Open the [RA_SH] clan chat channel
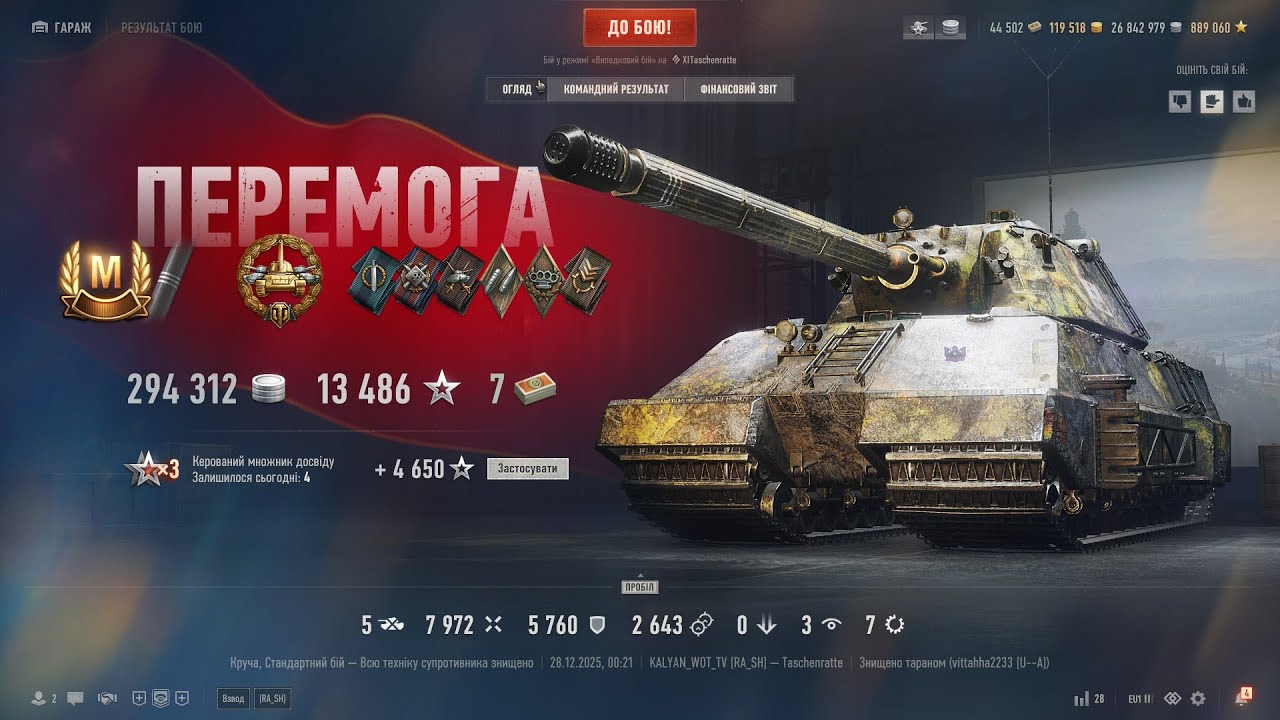This screenshot has width=1280, height=720. tap(271, 698)
